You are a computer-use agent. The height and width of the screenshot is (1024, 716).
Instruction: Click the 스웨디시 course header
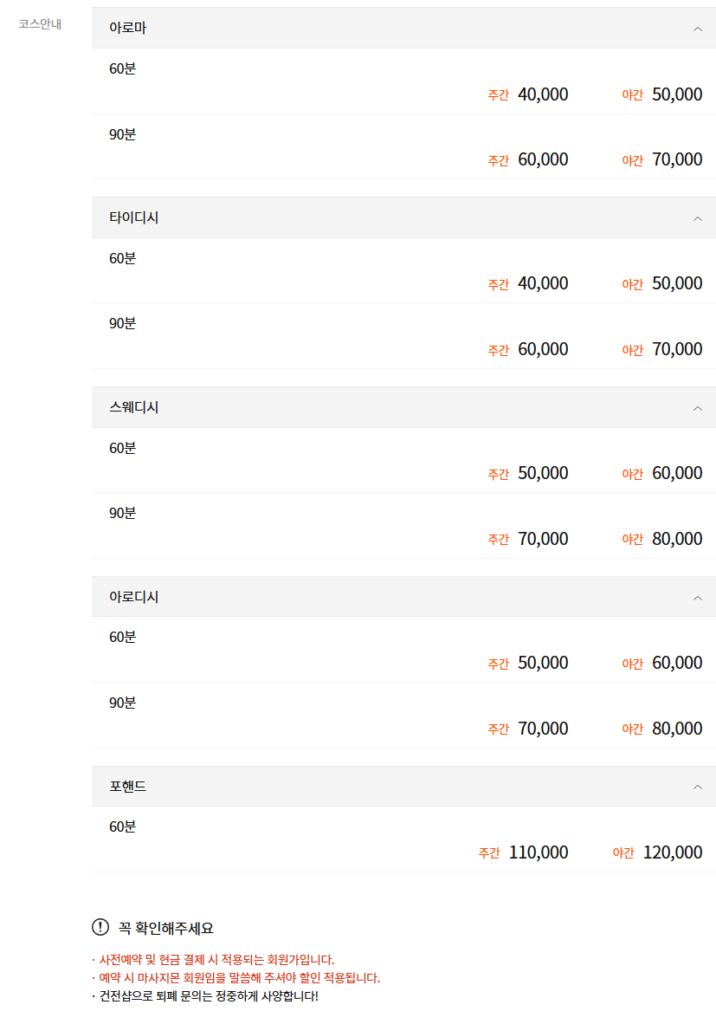tap(134, 407)
